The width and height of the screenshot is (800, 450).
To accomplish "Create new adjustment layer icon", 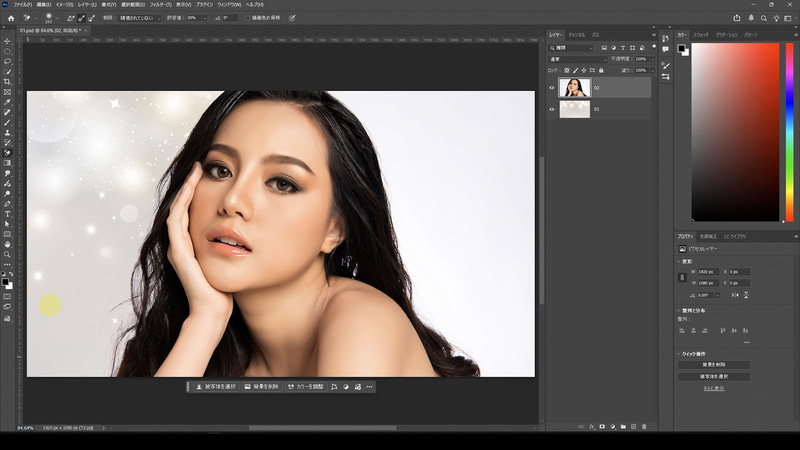I will click(613, 427).
